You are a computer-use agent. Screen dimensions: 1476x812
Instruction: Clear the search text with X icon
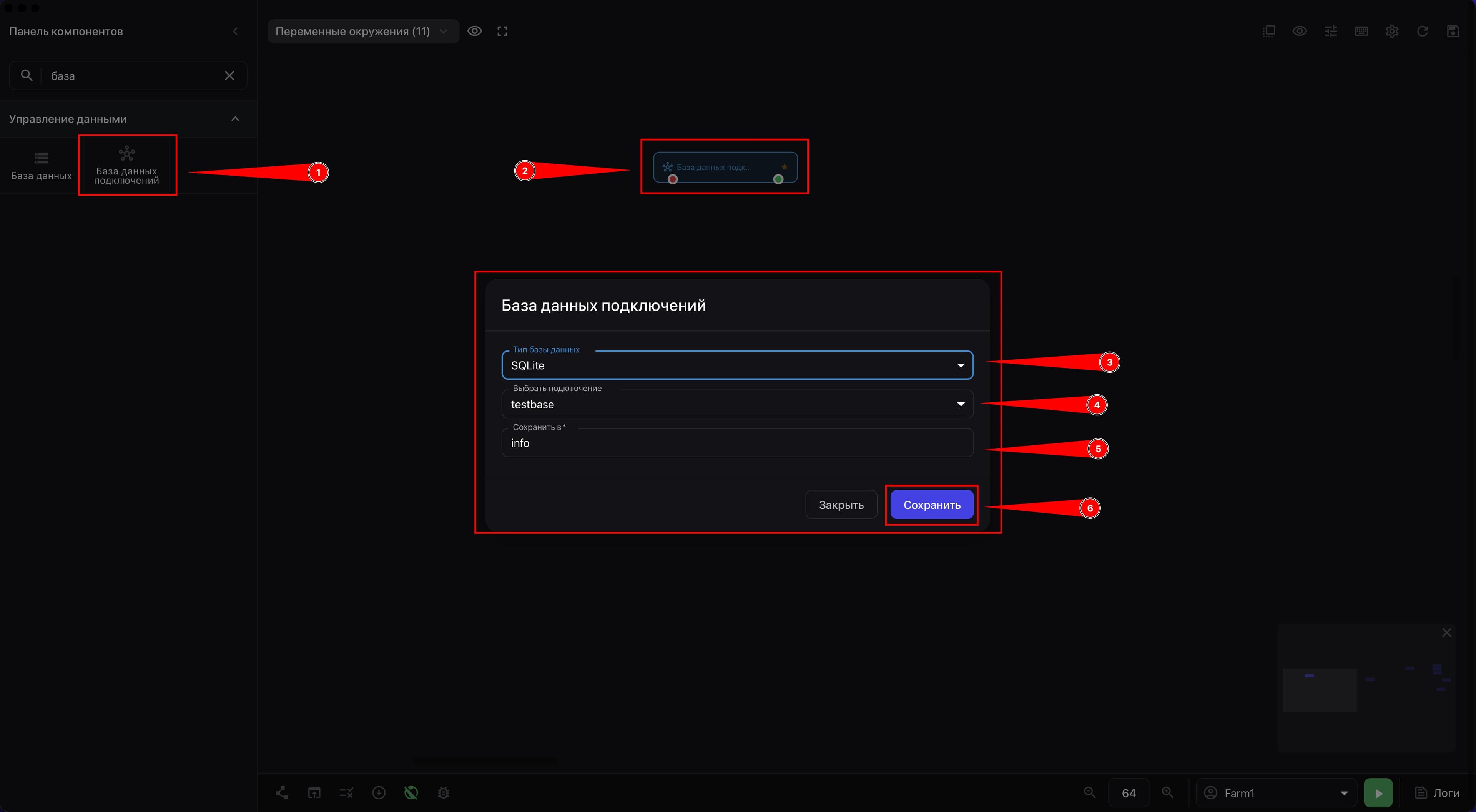pos(229,76)
